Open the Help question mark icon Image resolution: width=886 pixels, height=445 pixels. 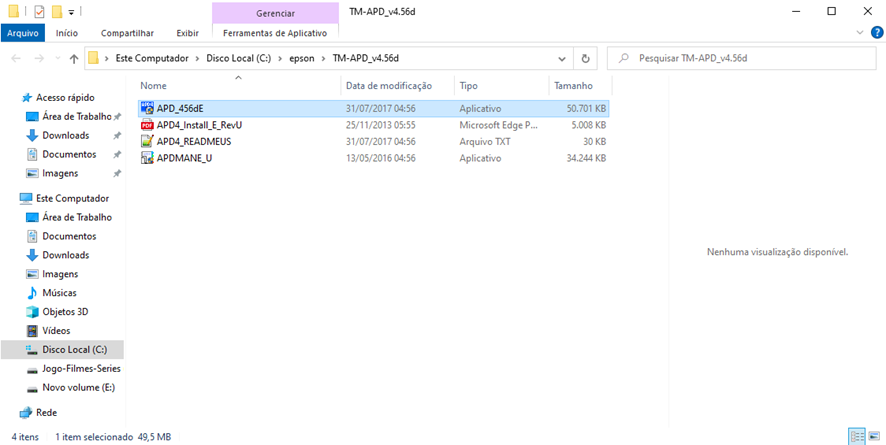(876, 33)
